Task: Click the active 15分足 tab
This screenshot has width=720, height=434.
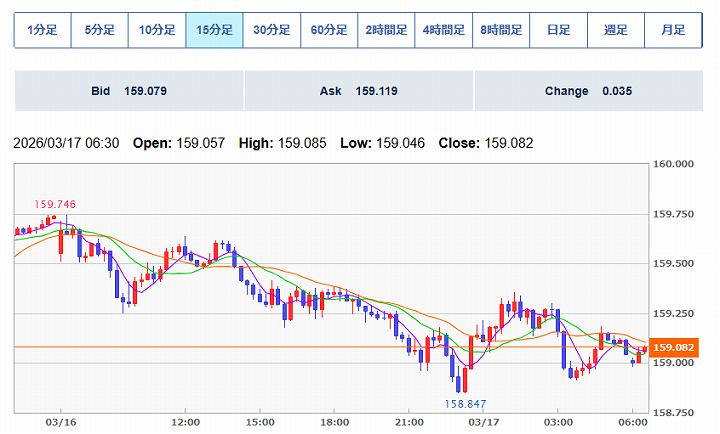Action: 215,30
